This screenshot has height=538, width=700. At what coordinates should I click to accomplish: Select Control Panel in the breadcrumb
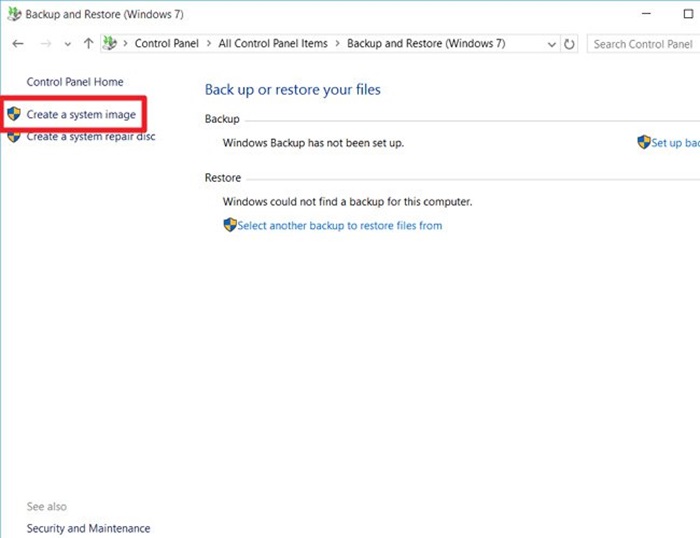point(167,44)
